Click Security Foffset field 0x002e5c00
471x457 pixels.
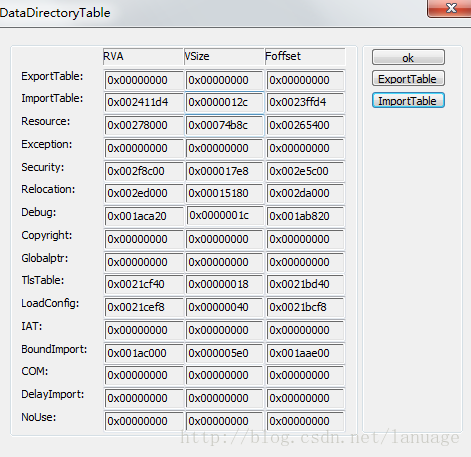305,171
